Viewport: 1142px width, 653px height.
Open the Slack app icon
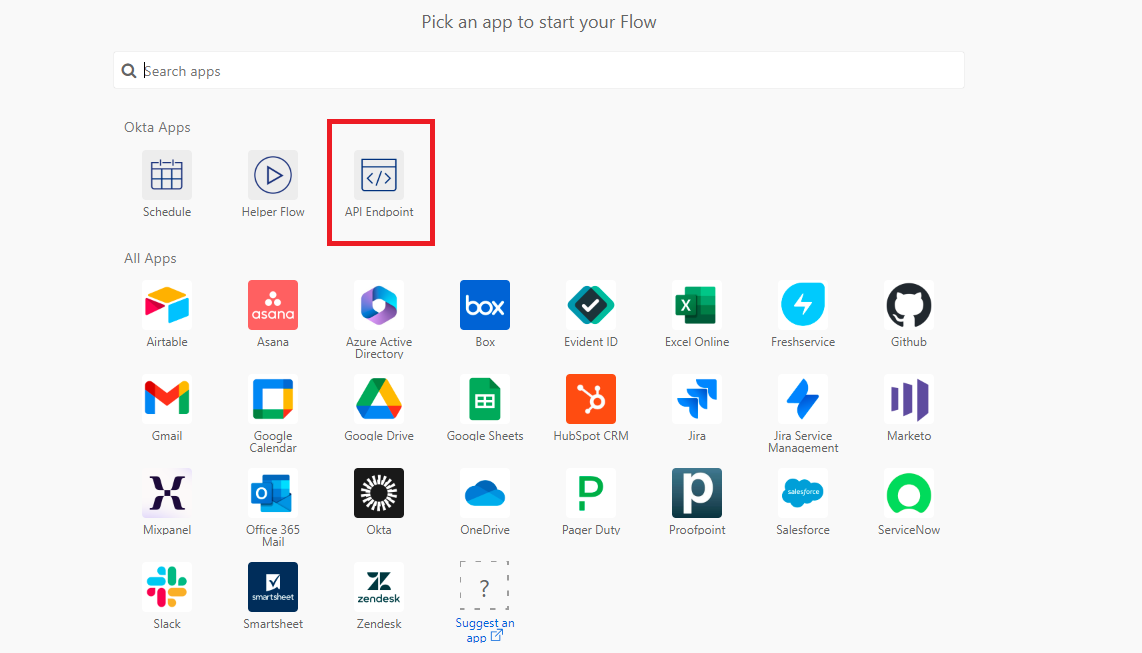[167, 587]
